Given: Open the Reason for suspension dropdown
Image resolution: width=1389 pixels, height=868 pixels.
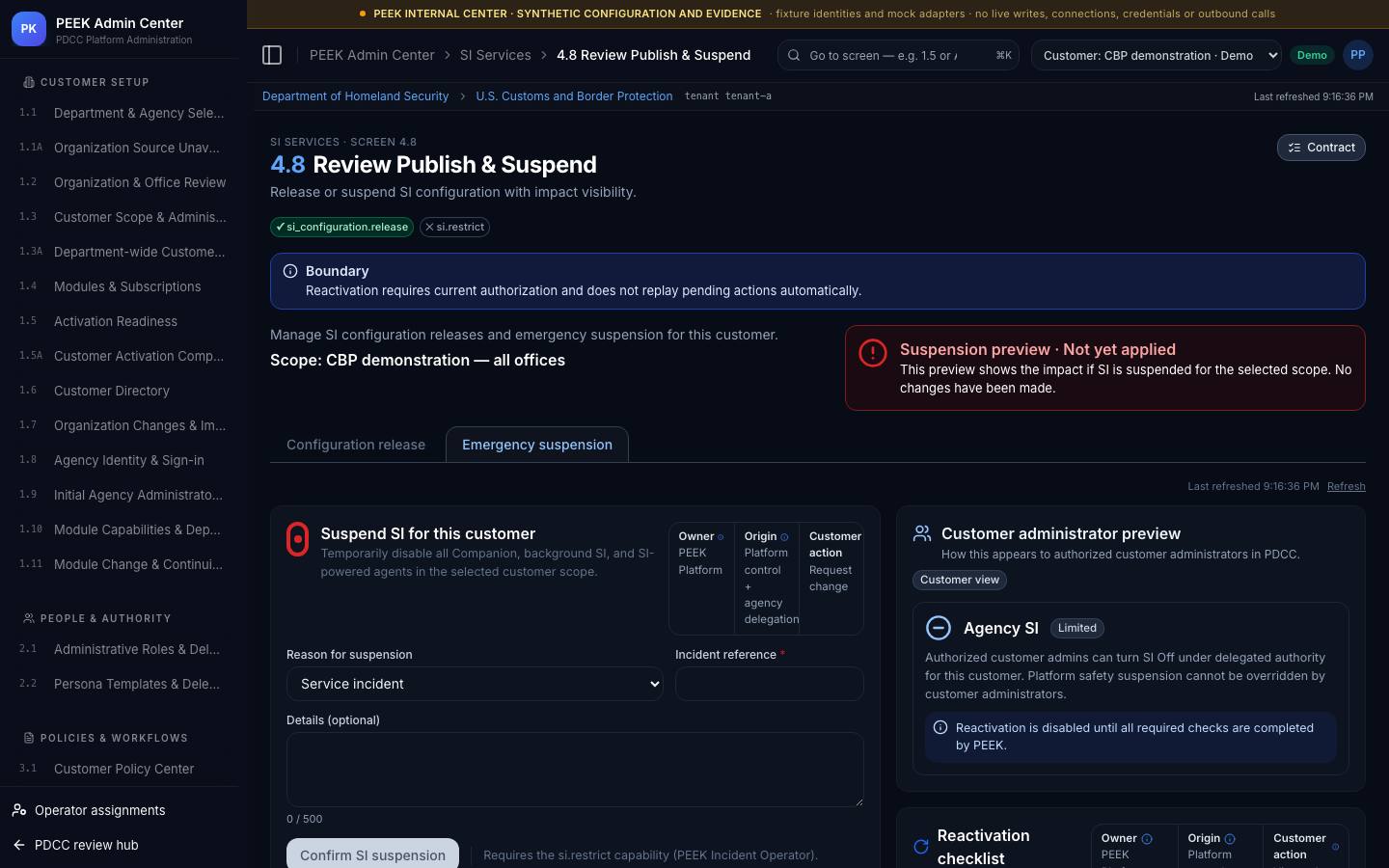Looking at the screenshot, I should [475, 684].
